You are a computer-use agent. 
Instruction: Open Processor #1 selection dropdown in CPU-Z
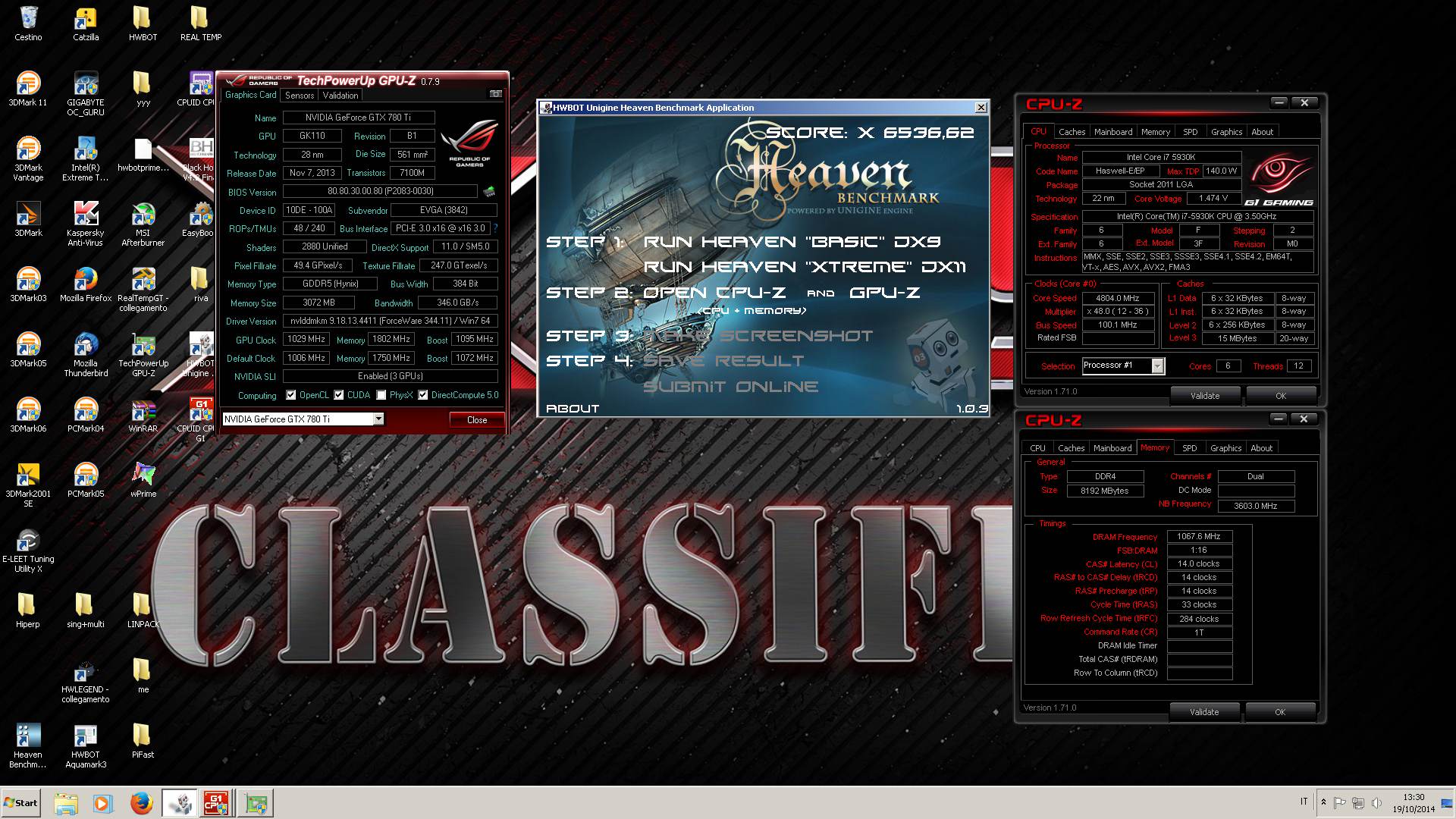pyautogui.click(x=1157, y=366)
